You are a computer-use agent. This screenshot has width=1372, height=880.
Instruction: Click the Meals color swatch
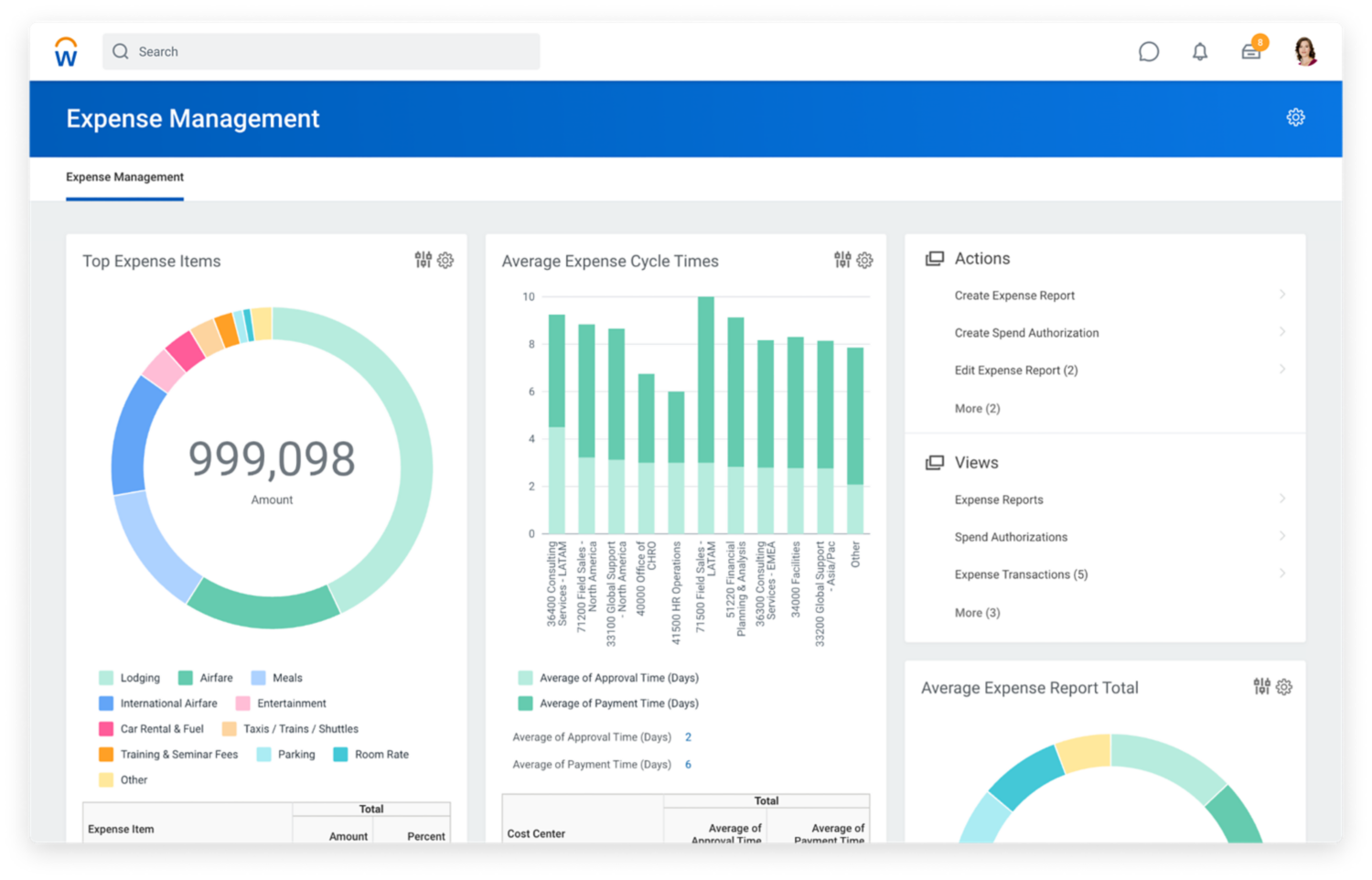click(261, 677)
